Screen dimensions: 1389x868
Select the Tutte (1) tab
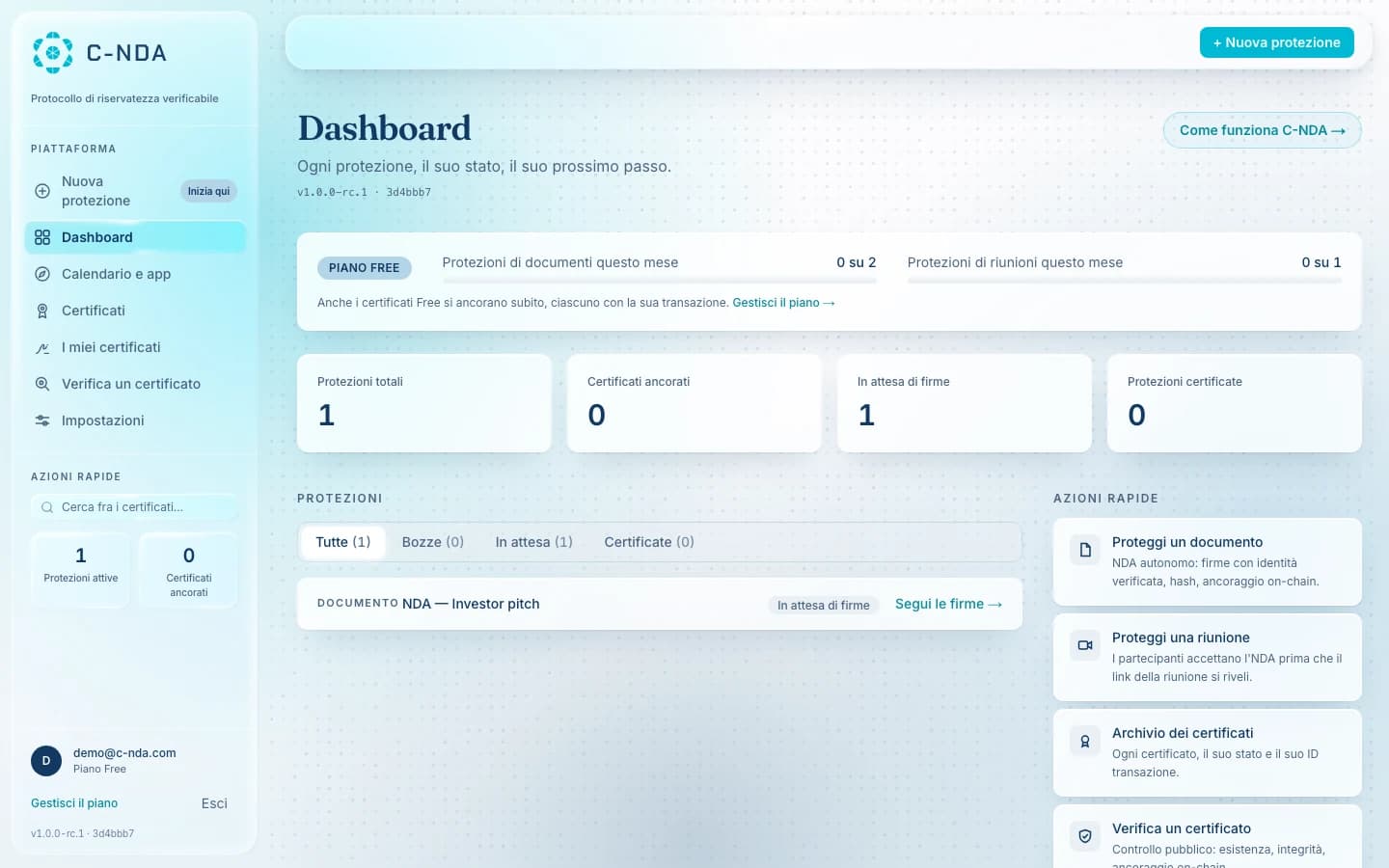click(x=343, y=542)
